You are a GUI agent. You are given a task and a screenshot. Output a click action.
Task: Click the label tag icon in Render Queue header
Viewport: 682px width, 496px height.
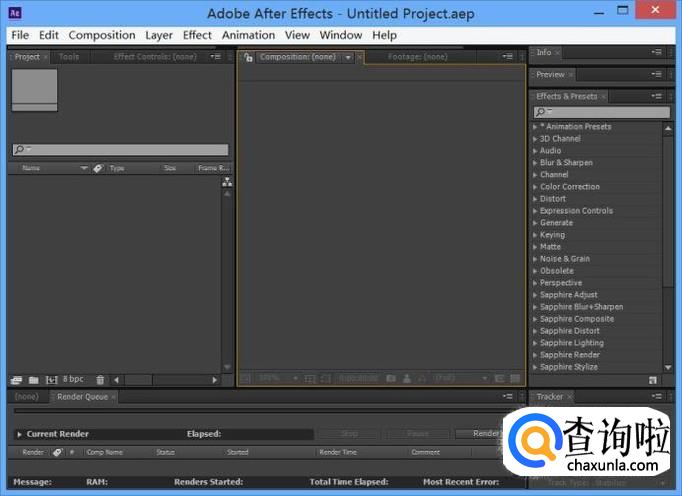[57, 452]
